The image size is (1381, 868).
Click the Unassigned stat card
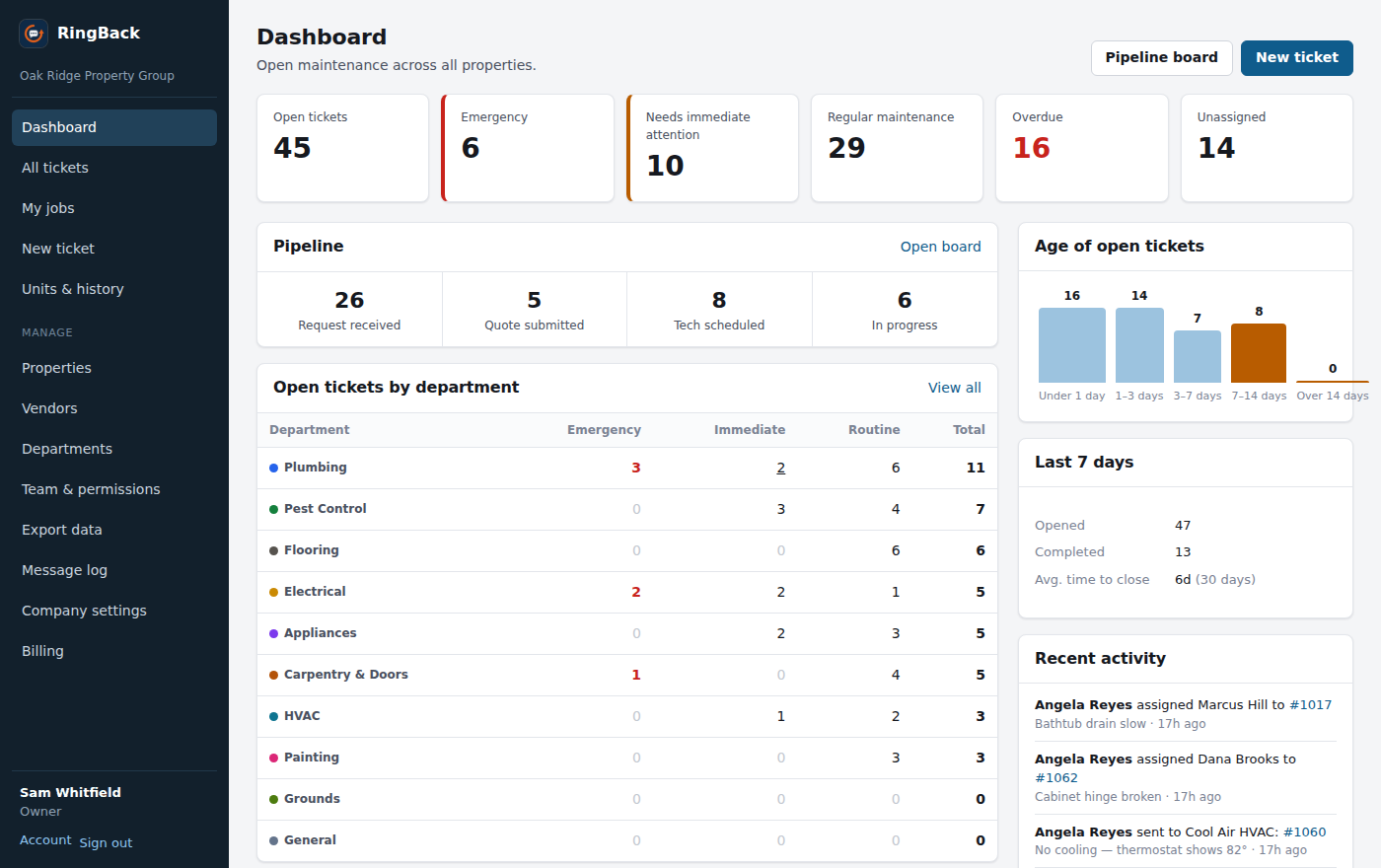(1267, 148)
